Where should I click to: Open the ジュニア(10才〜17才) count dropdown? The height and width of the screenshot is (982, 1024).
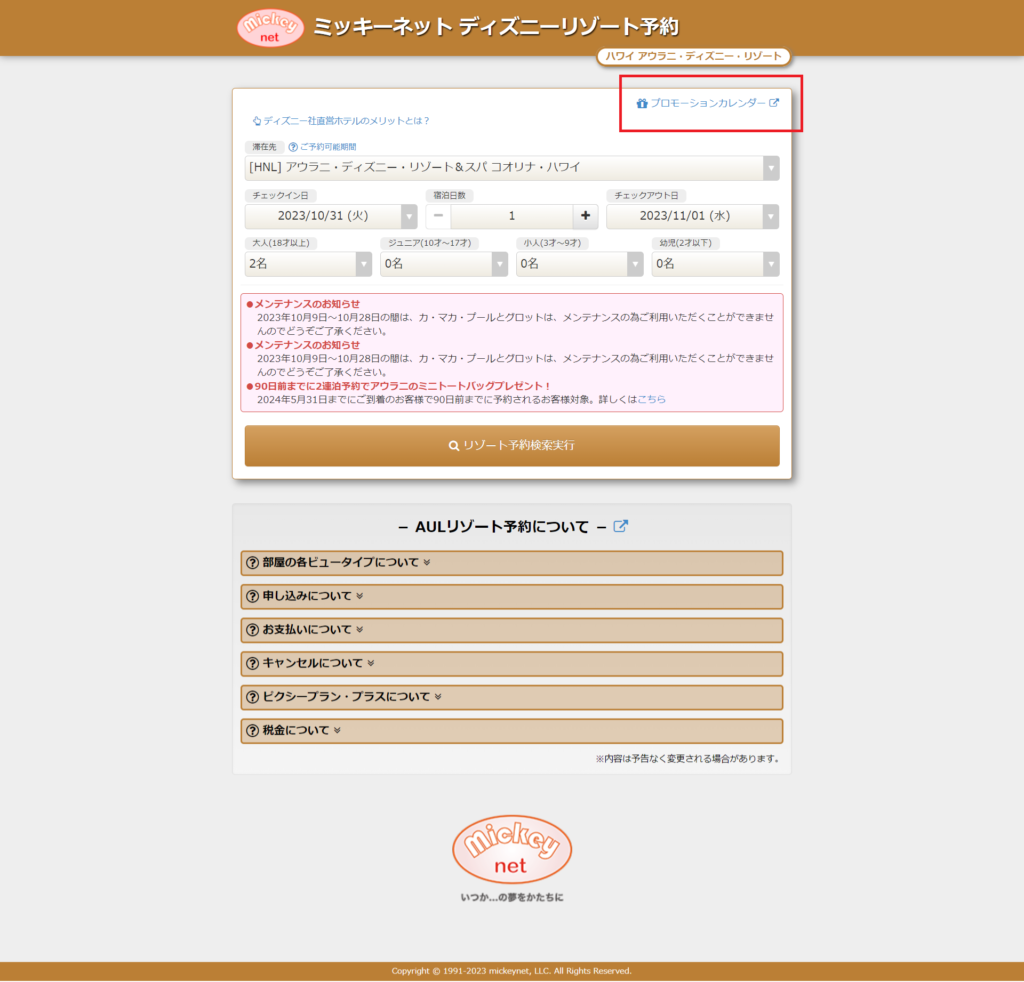[444, 264]
